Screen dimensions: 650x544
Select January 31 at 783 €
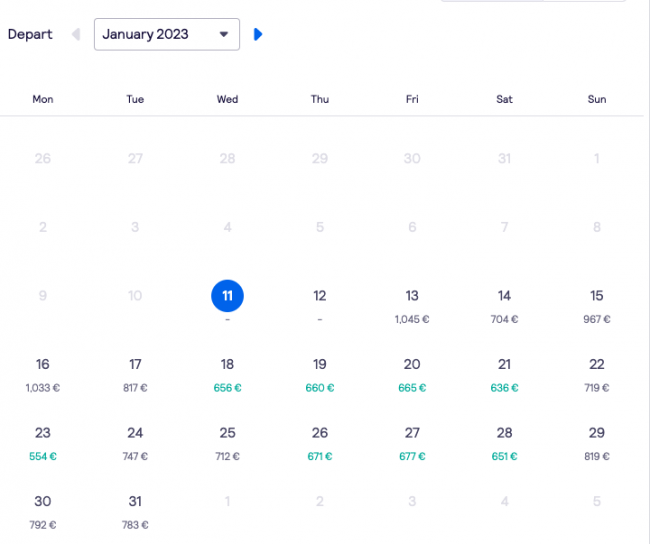pos(135,512)
